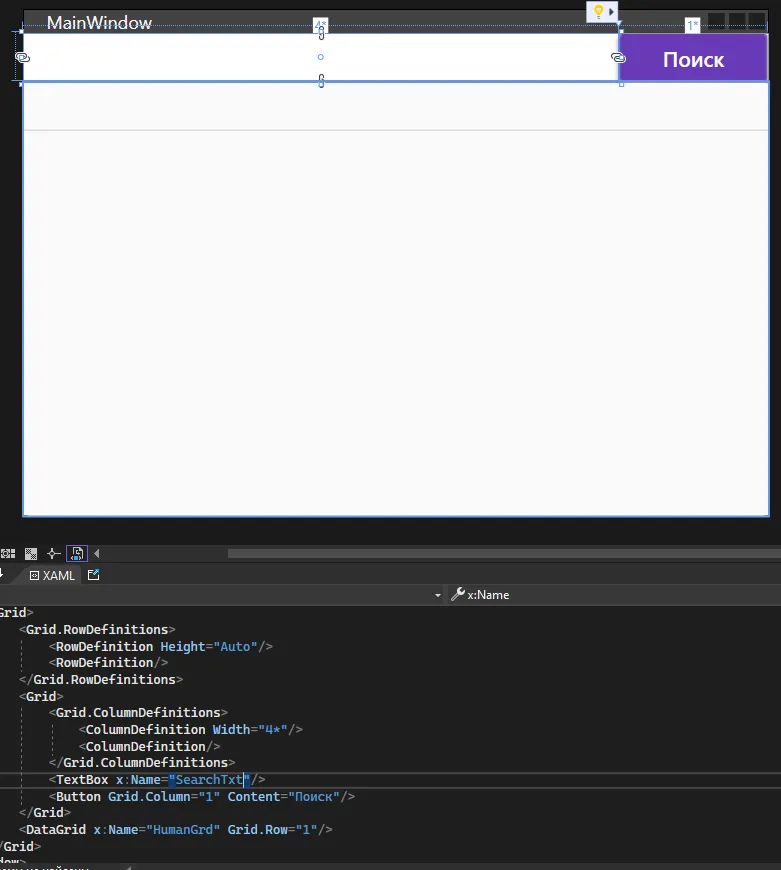Click the Grid.Column="1" attribute
Screen dimensions: 781x870
pyautogui.click(x=164, y=796)
